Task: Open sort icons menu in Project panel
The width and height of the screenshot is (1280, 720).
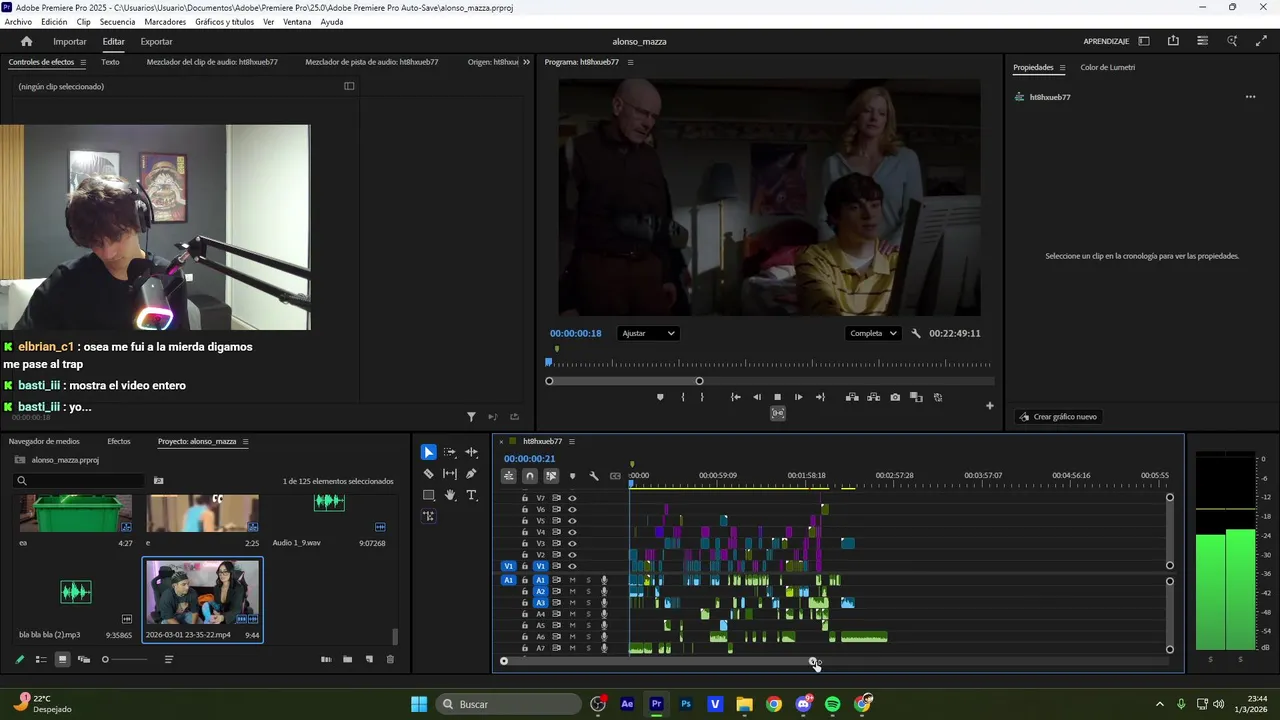Action: point(169,659)
